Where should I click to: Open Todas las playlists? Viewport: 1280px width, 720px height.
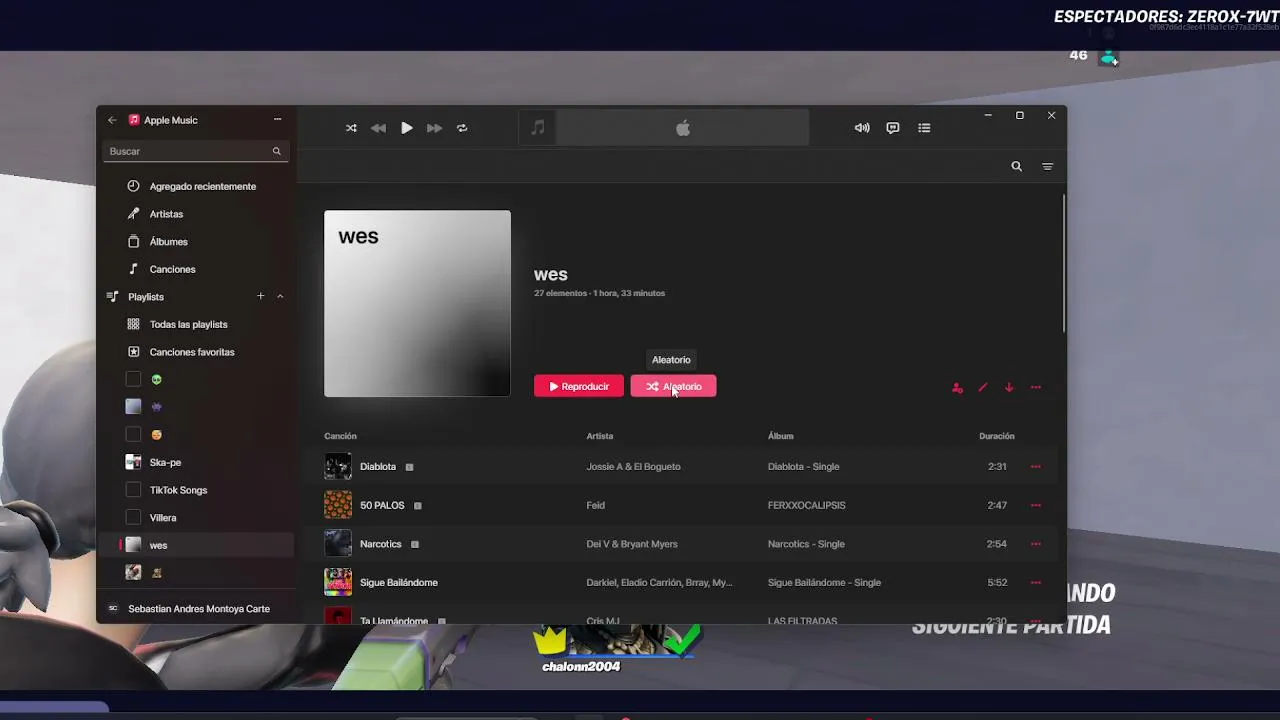click(x=188, y=325)
